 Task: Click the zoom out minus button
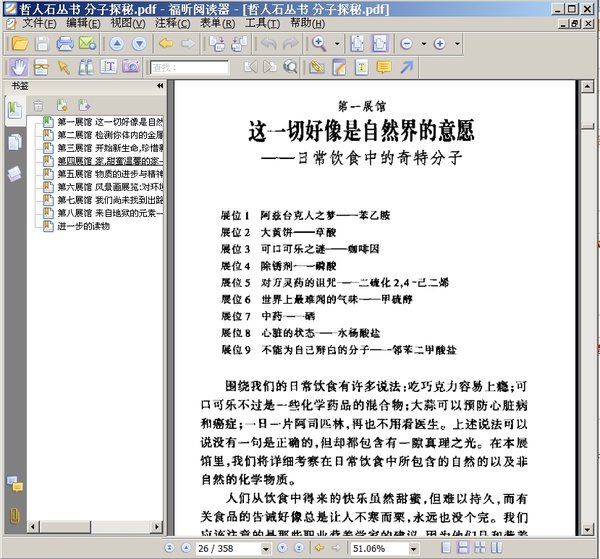tap(406, 44)
